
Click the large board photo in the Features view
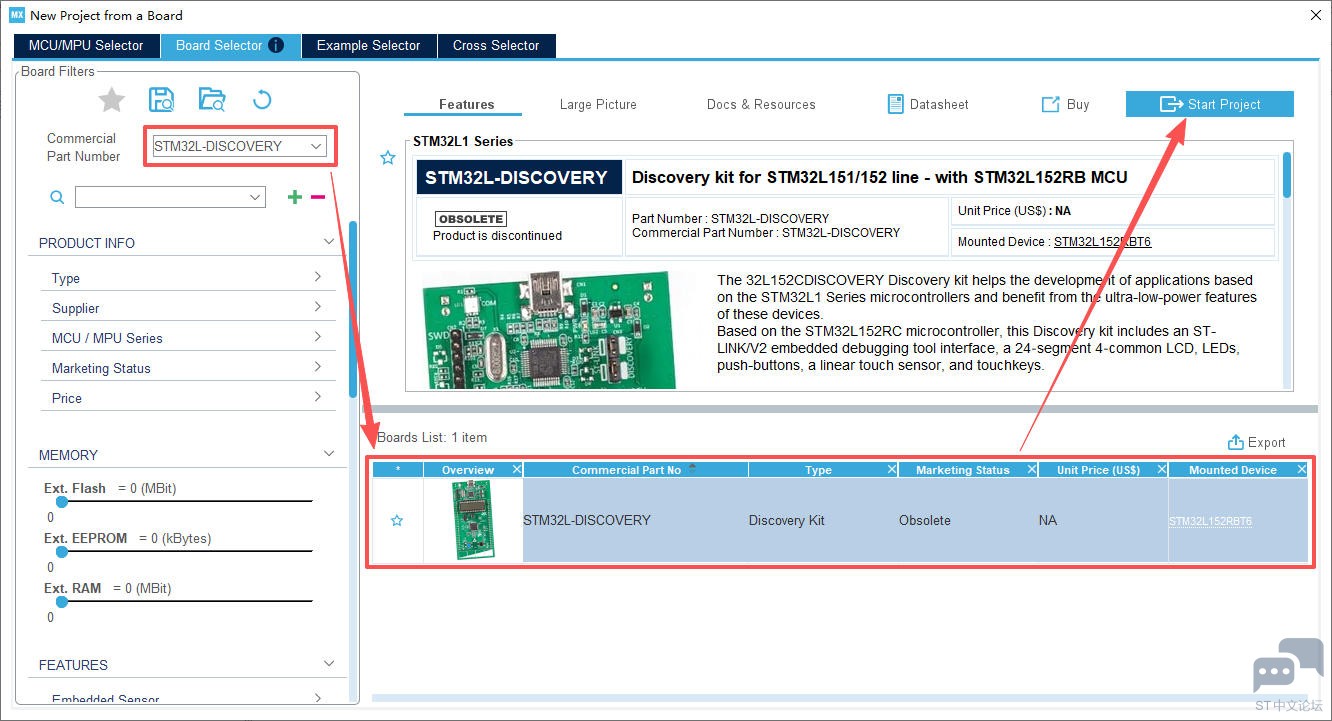click(548, 328)
